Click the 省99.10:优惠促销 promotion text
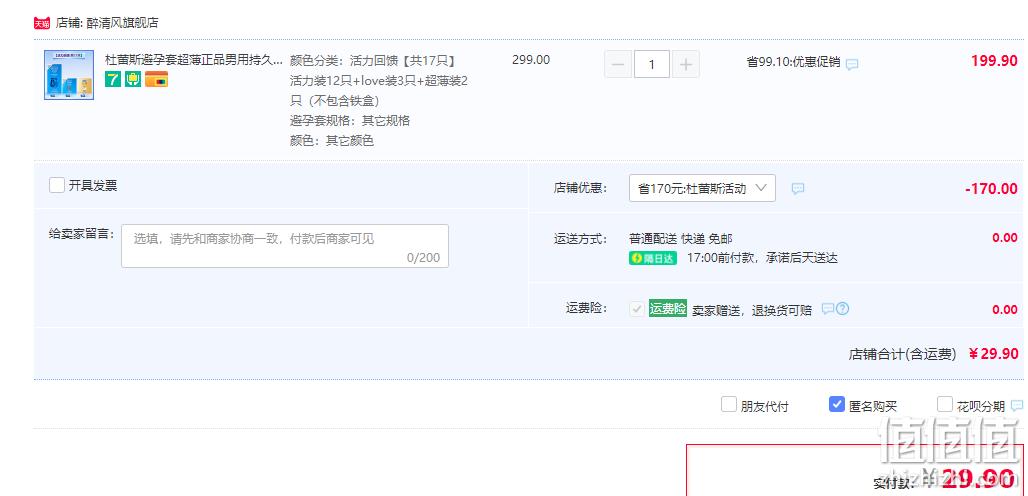Viewport: 1028px width, 496px height. point(793,62)
